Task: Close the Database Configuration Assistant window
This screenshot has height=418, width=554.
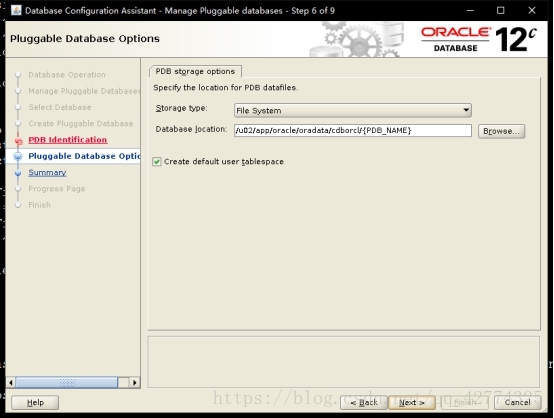Action: point(532,11)
